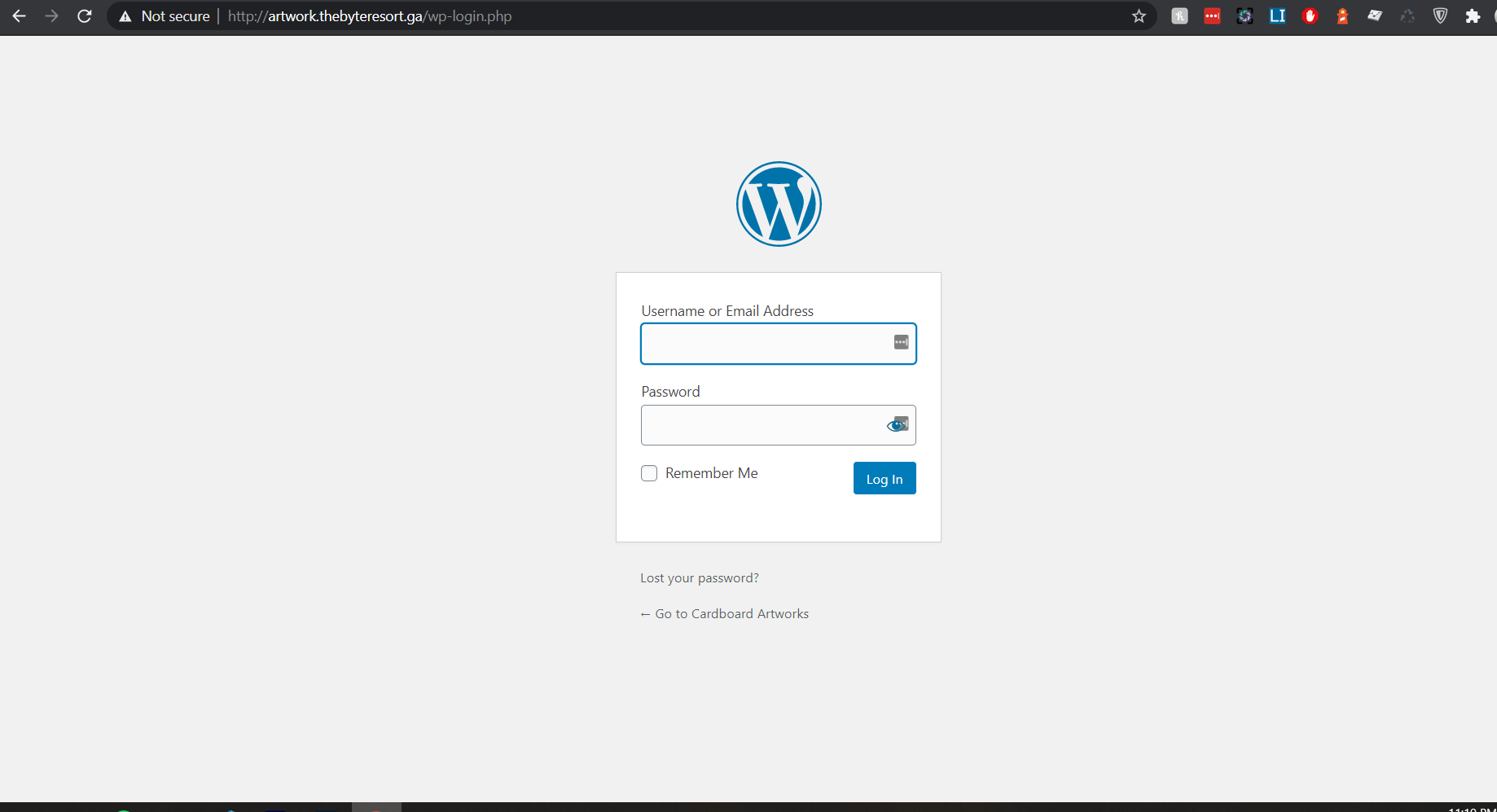Open the Honey extension icon
1497x812 pixels.
coord(1179,16)
